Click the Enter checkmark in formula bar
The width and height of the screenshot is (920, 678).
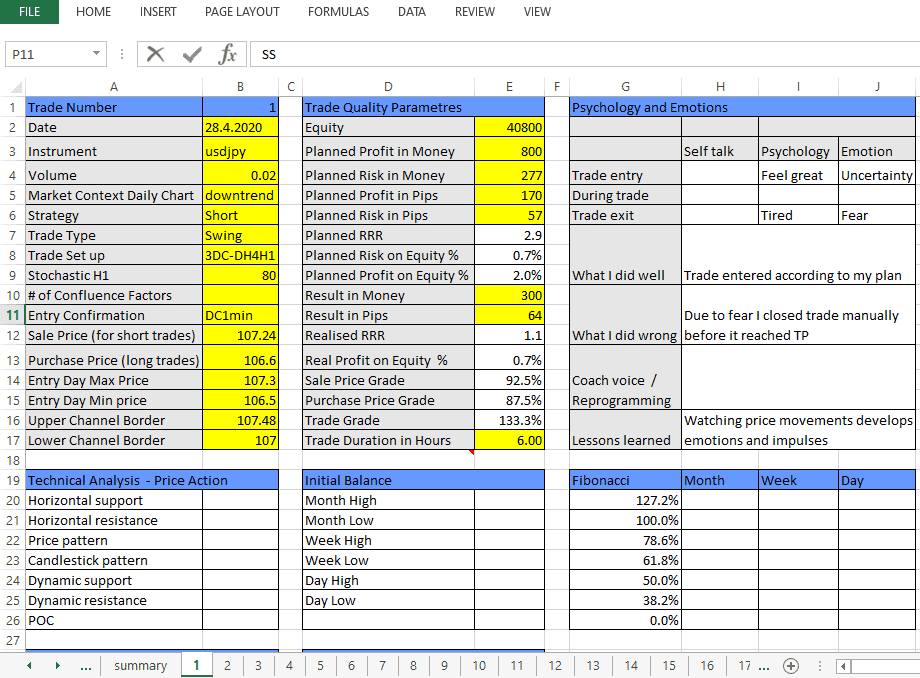coord(191,54)
